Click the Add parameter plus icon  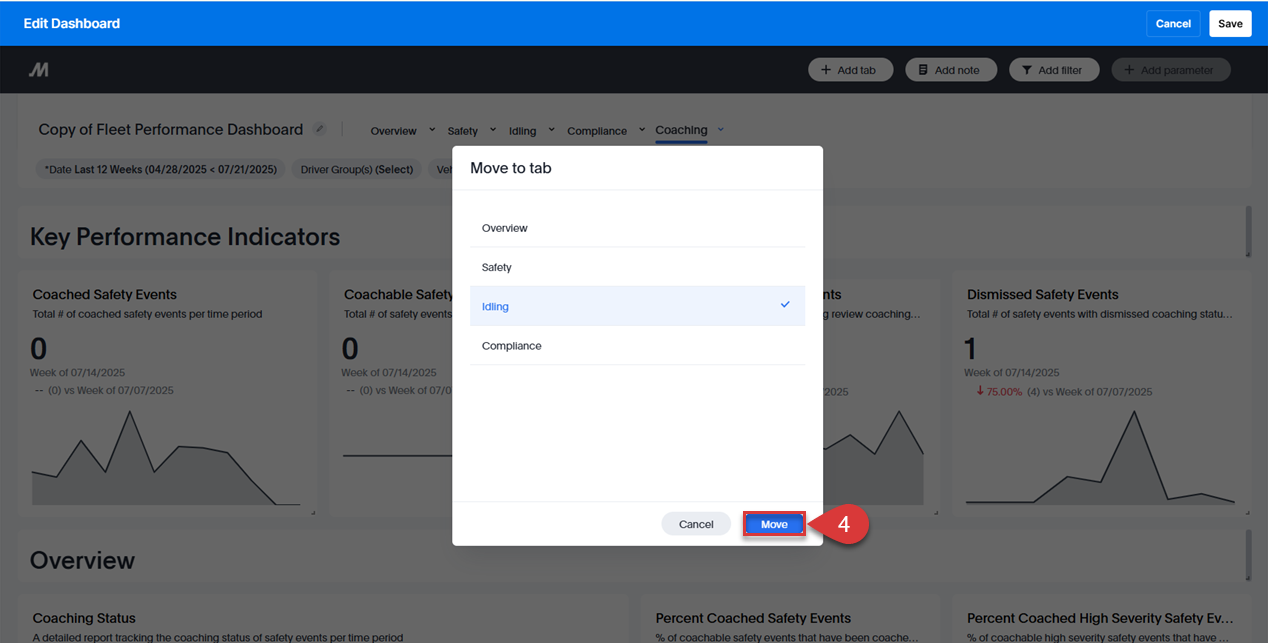coord(1130,69)
